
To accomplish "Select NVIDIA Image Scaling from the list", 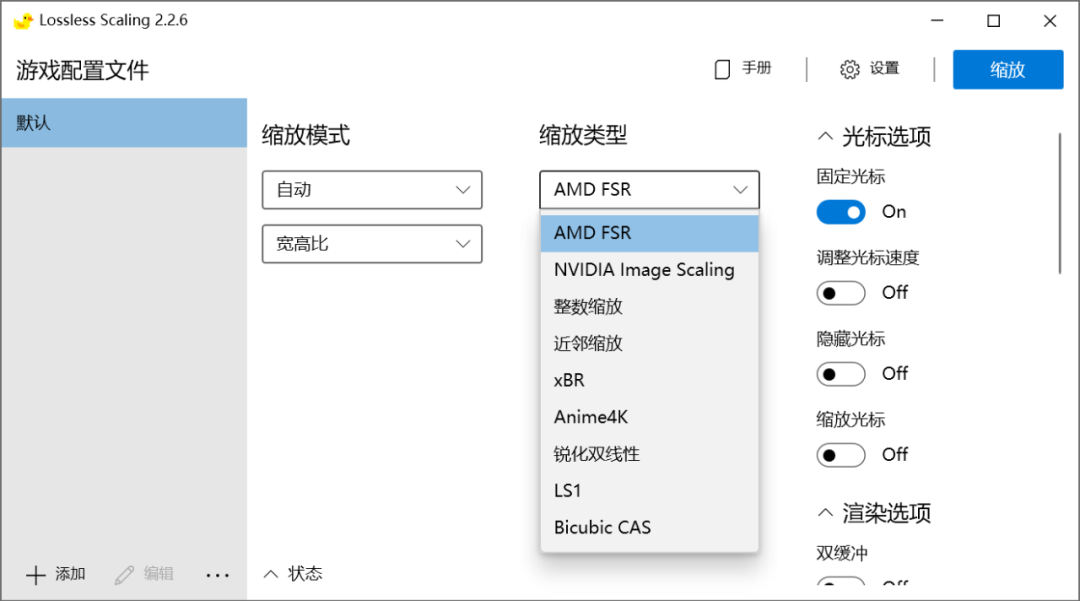I will [643, 269].
